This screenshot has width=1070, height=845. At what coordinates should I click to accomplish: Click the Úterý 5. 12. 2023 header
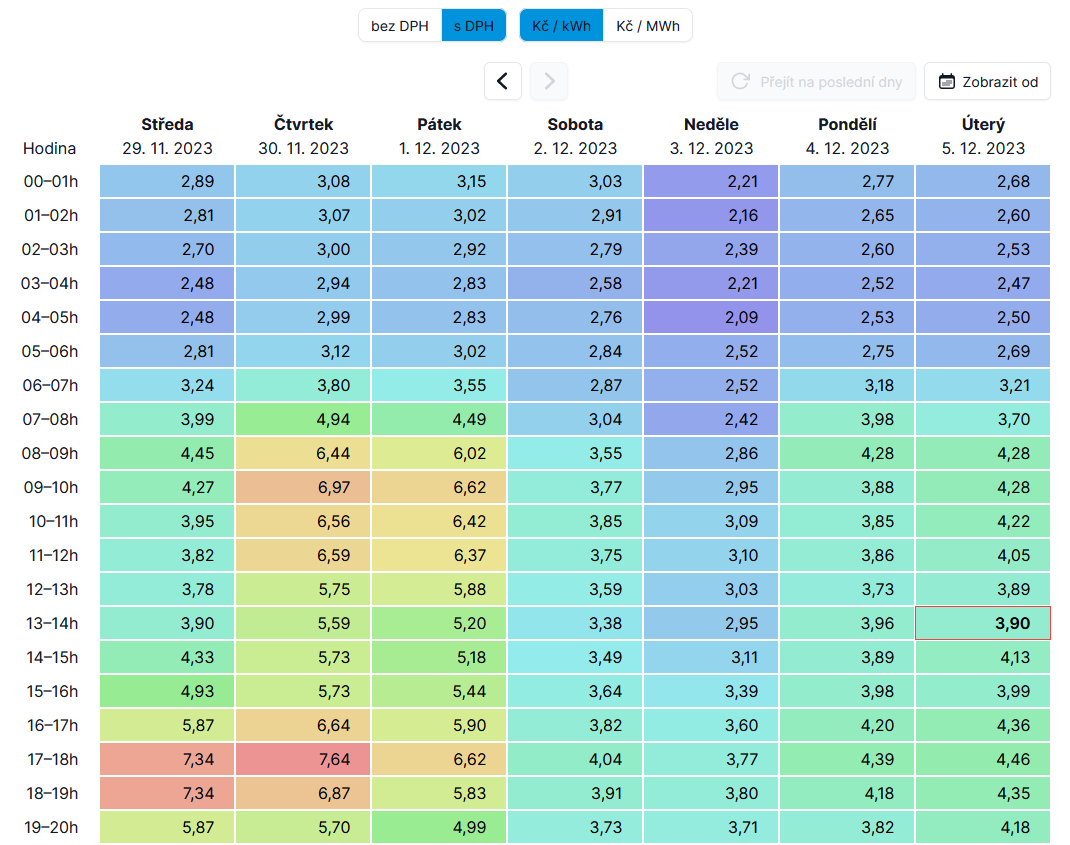pos(983,136)
